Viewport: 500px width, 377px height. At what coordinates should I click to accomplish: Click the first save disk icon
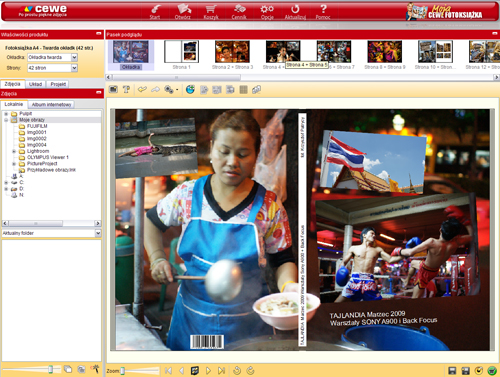(x=452, y=370)
